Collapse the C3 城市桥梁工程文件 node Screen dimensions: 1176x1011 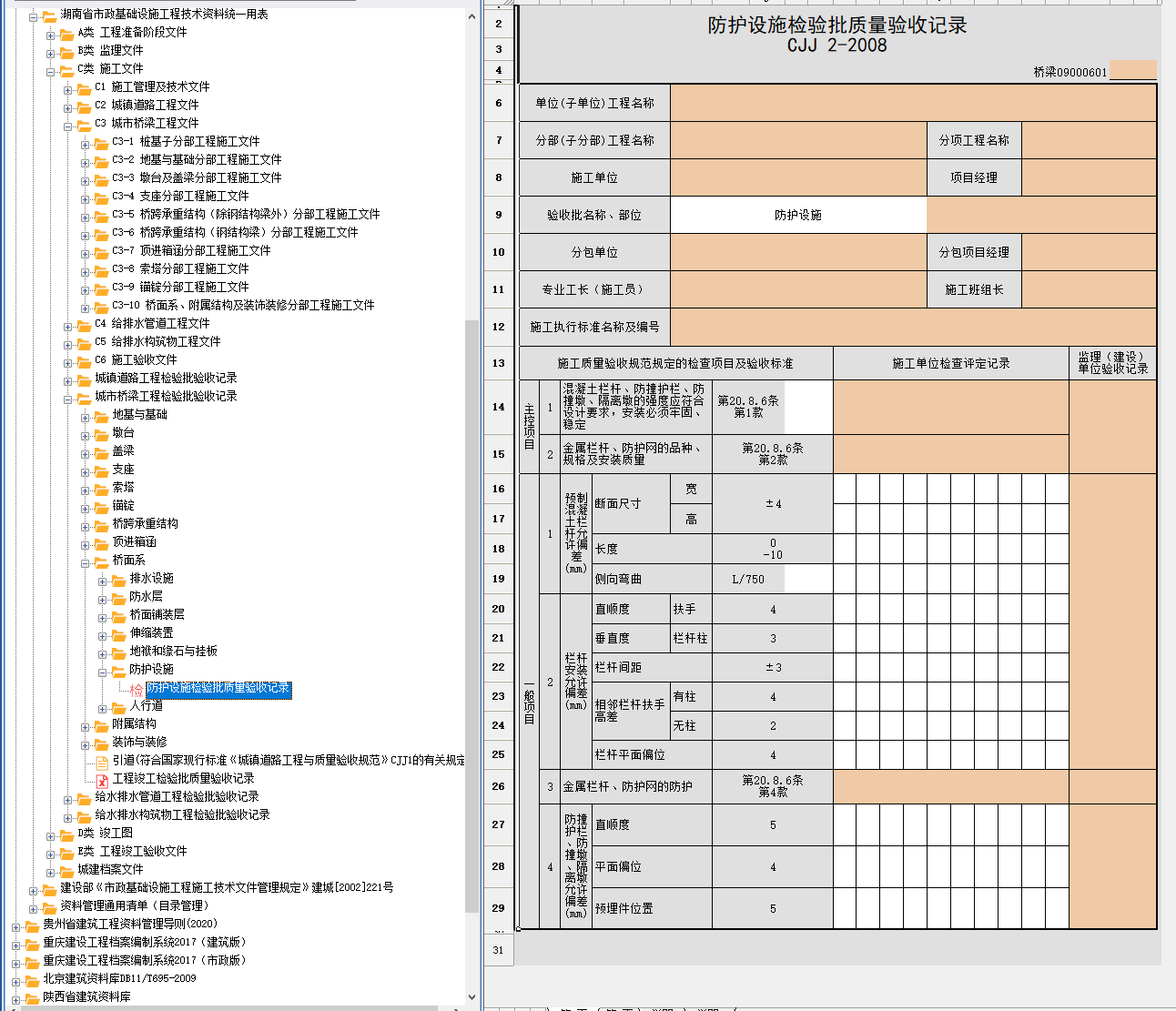click(68, 126)
